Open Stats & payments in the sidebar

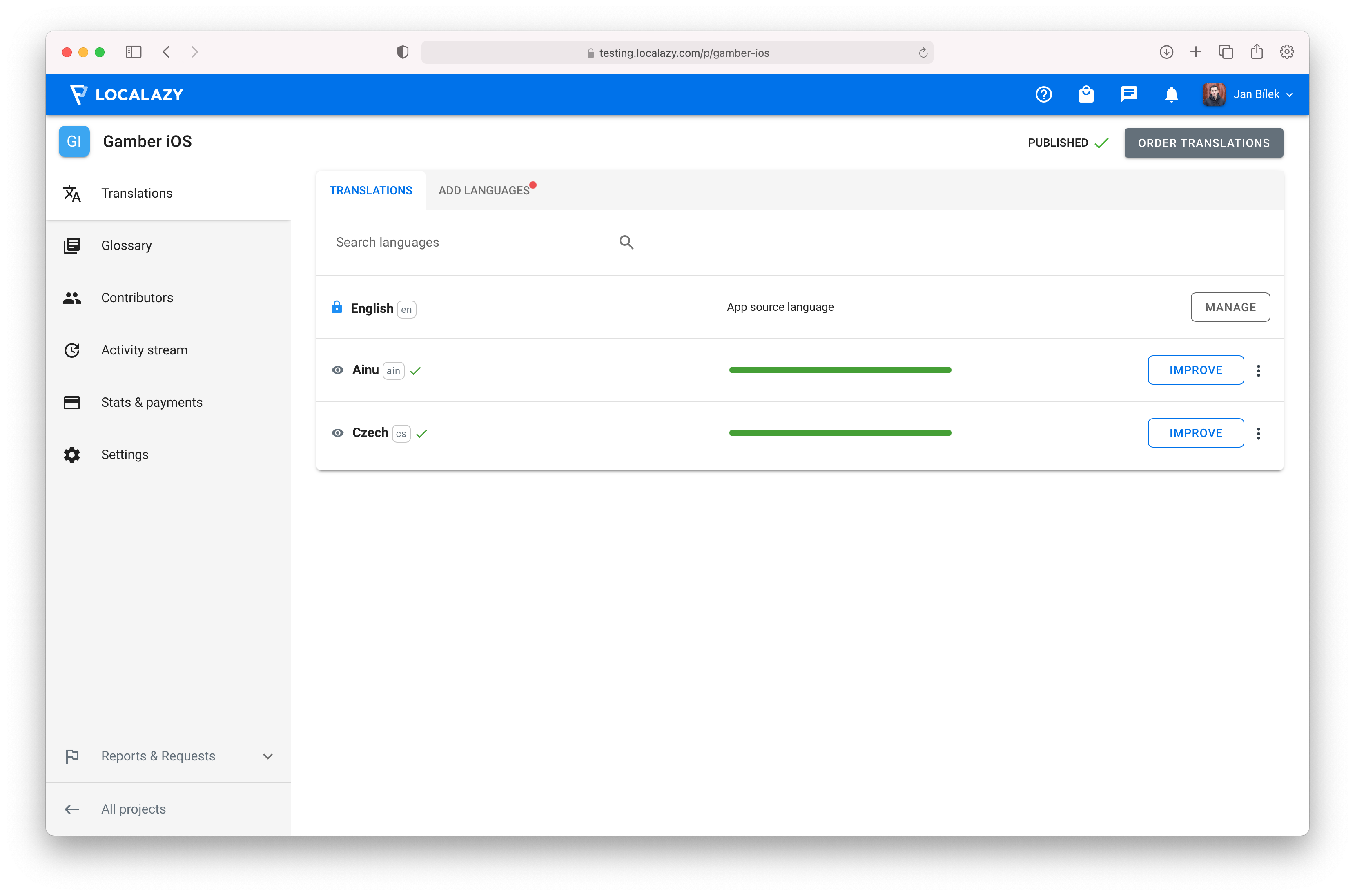pos(152,402)
